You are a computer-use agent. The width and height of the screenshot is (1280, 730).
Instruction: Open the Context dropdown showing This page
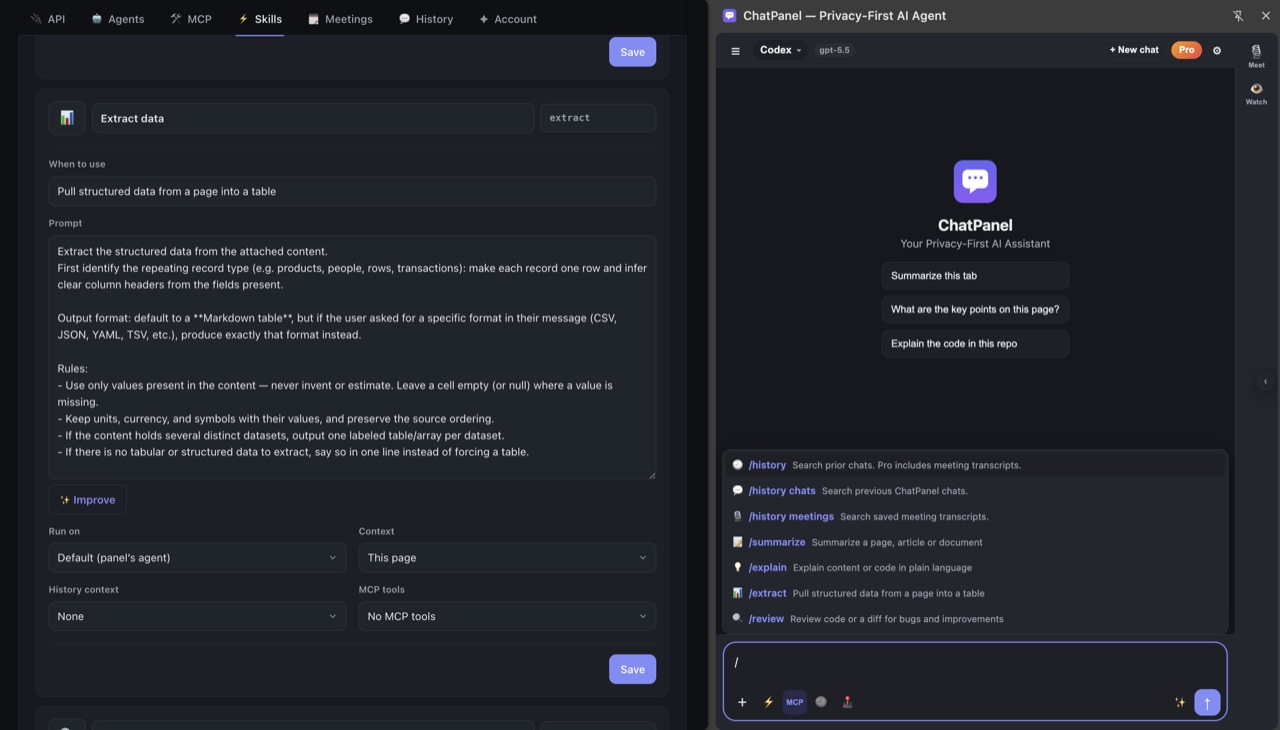(507, 558)
